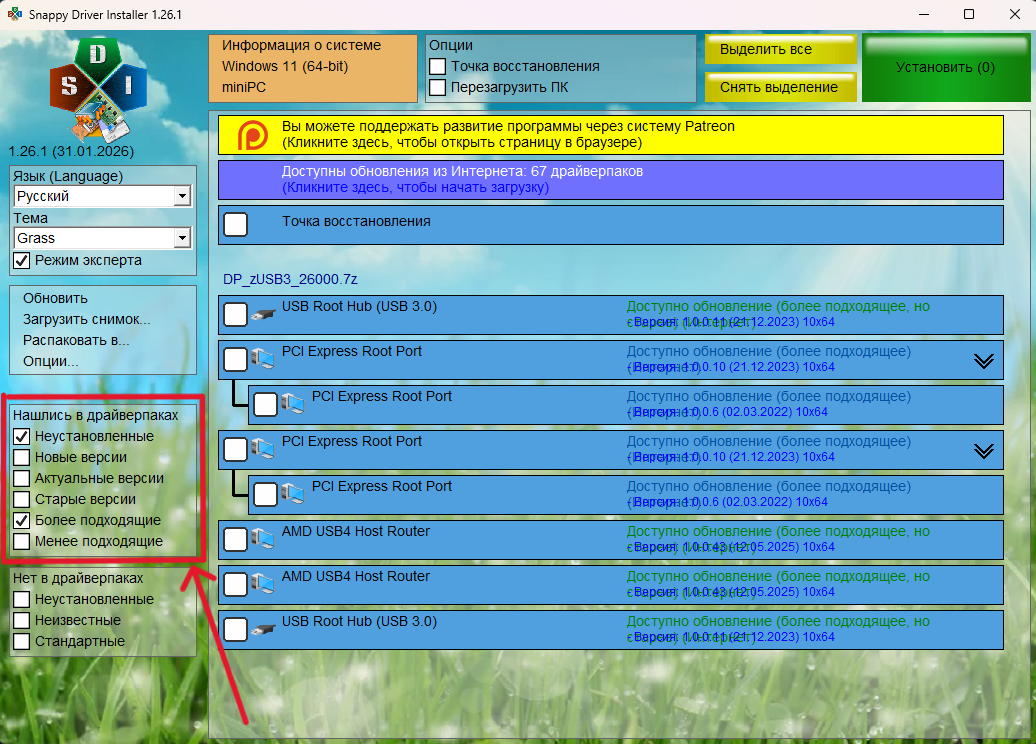Click device icon of second AMD USB4 Host Router
Screen dimensions: 1036x744
tap(263, 585)
